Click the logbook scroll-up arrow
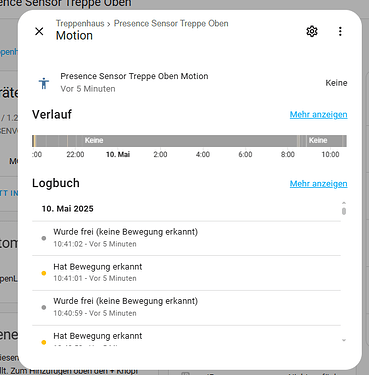369x375 pixels. [x=344, y=203]
